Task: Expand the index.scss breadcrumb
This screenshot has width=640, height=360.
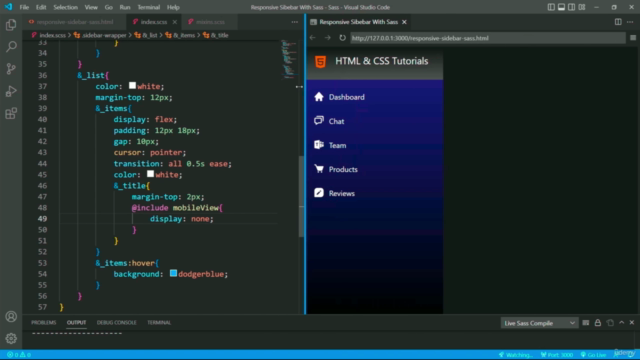Action: click(52, 36)
